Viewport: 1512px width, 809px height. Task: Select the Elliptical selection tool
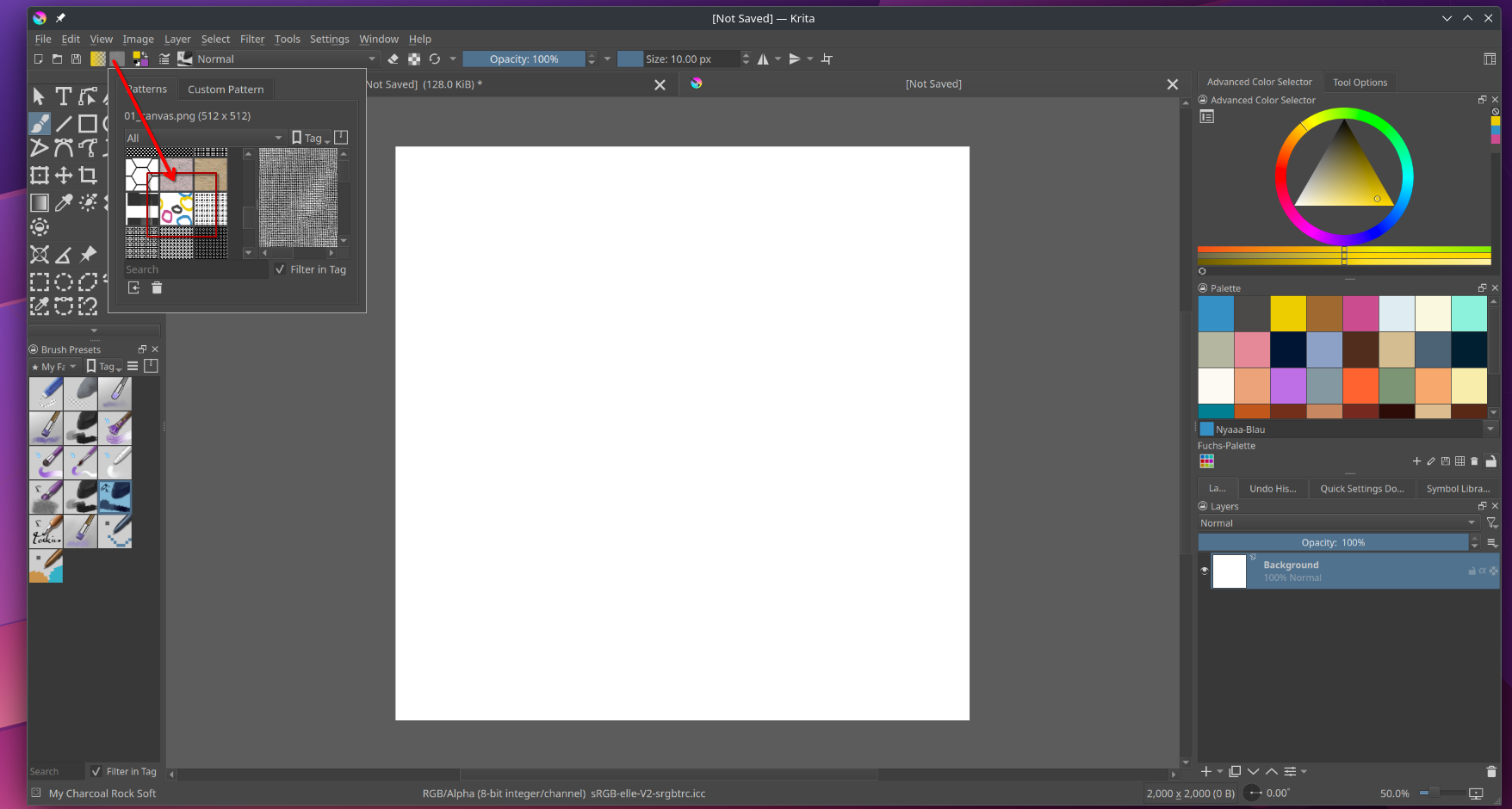point(64,282)
